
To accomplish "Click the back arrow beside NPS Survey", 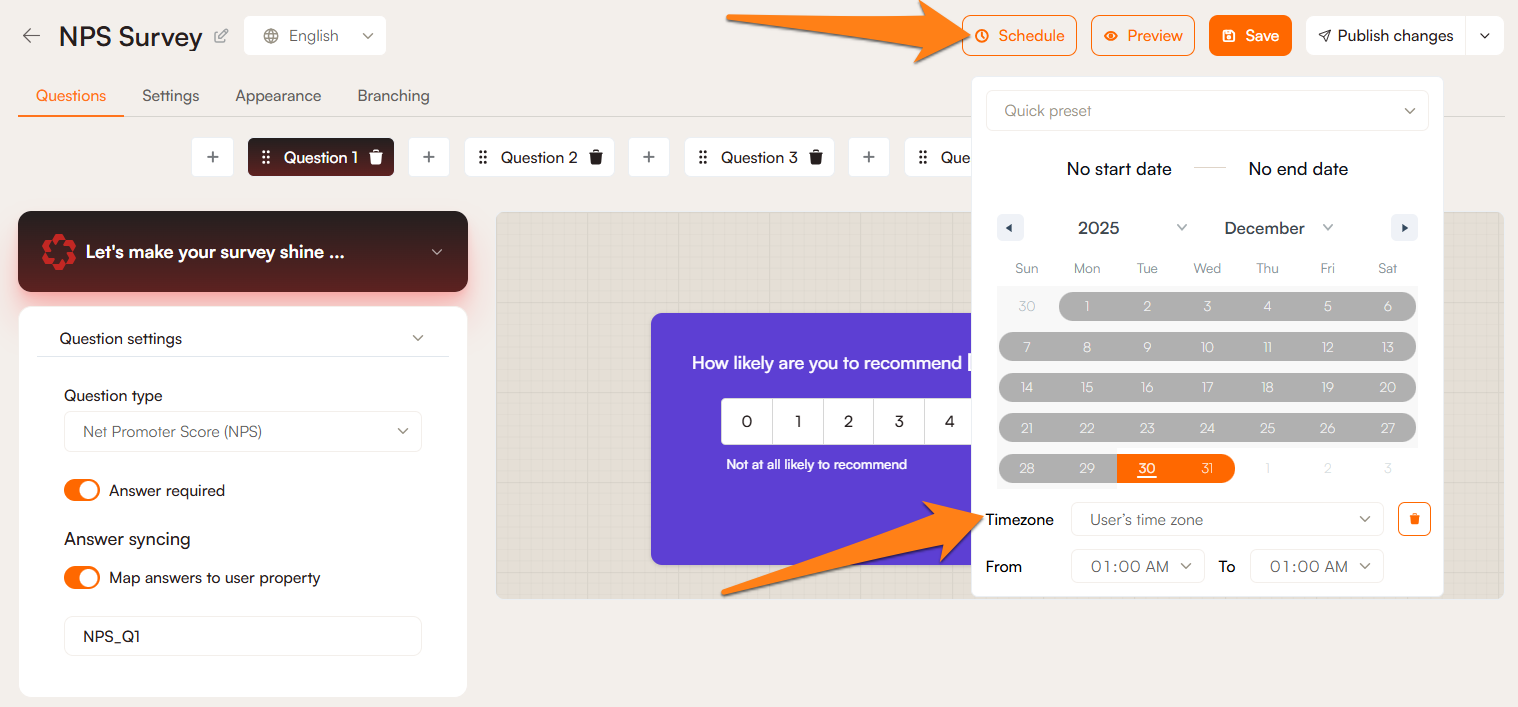I will [x=32, y=36].
